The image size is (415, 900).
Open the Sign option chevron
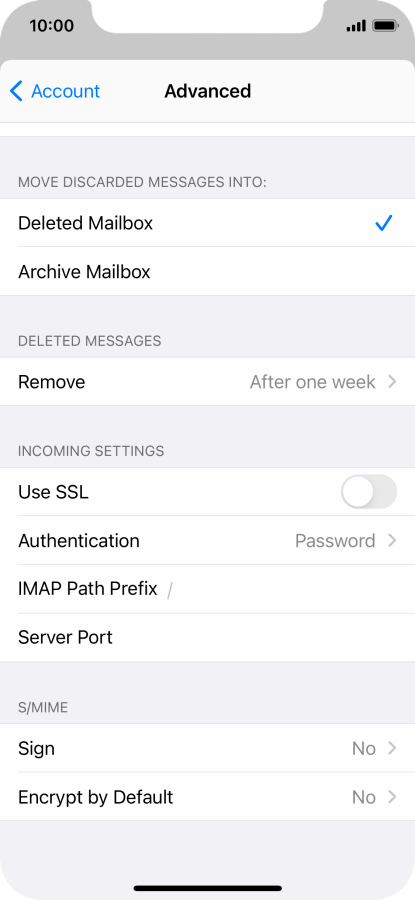click(x=392, y=748)
